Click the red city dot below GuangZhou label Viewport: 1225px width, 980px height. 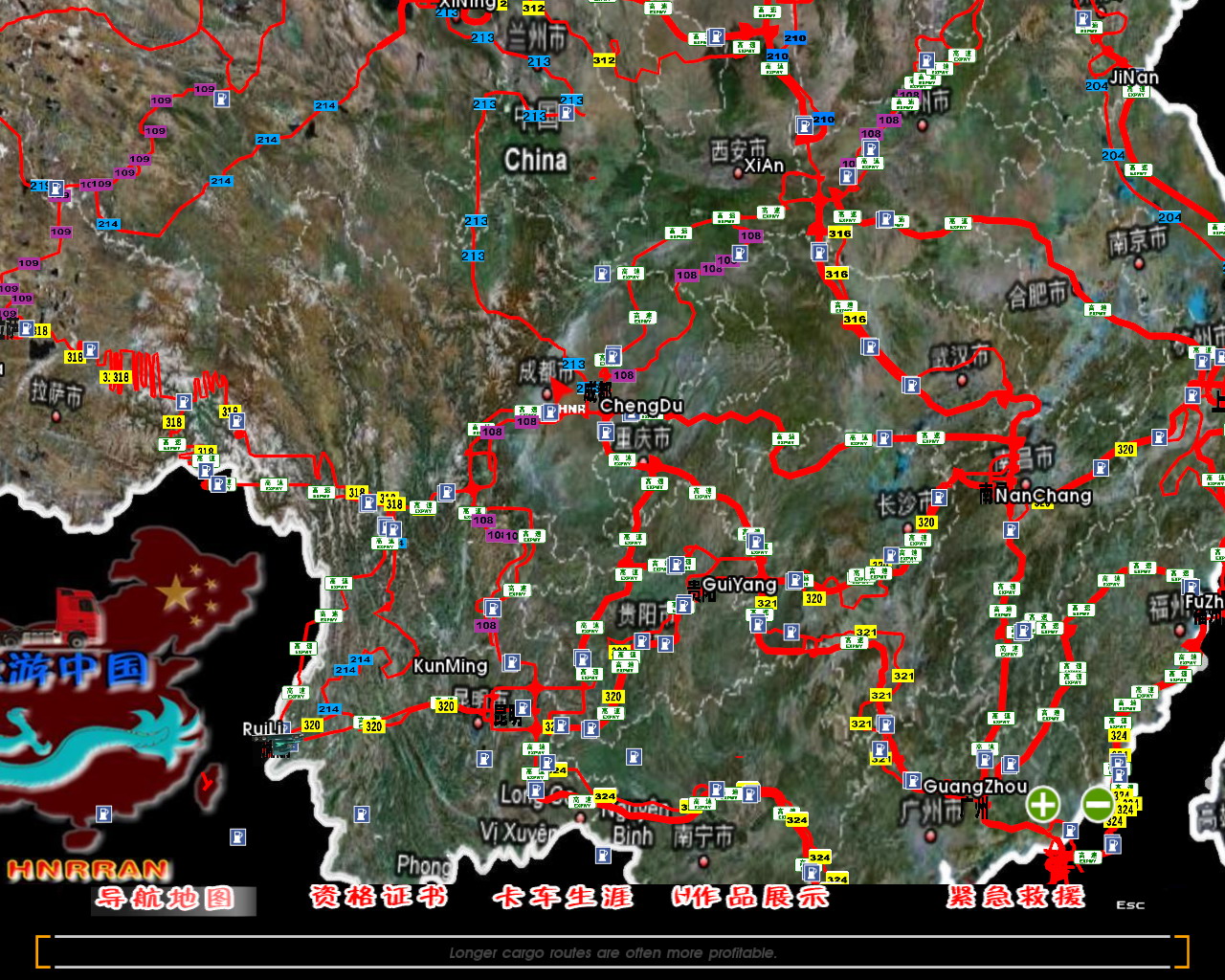coord(930,835)
